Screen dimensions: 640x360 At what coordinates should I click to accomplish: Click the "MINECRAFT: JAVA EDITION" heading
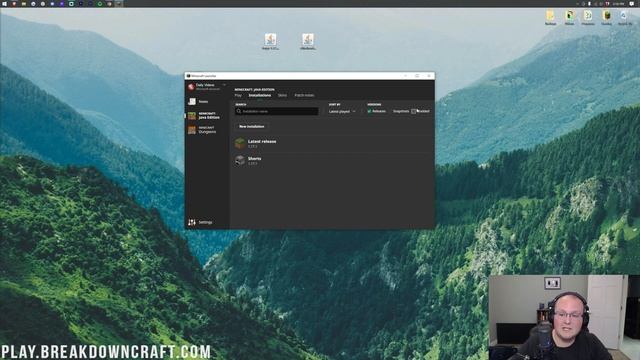pos(254,89)
